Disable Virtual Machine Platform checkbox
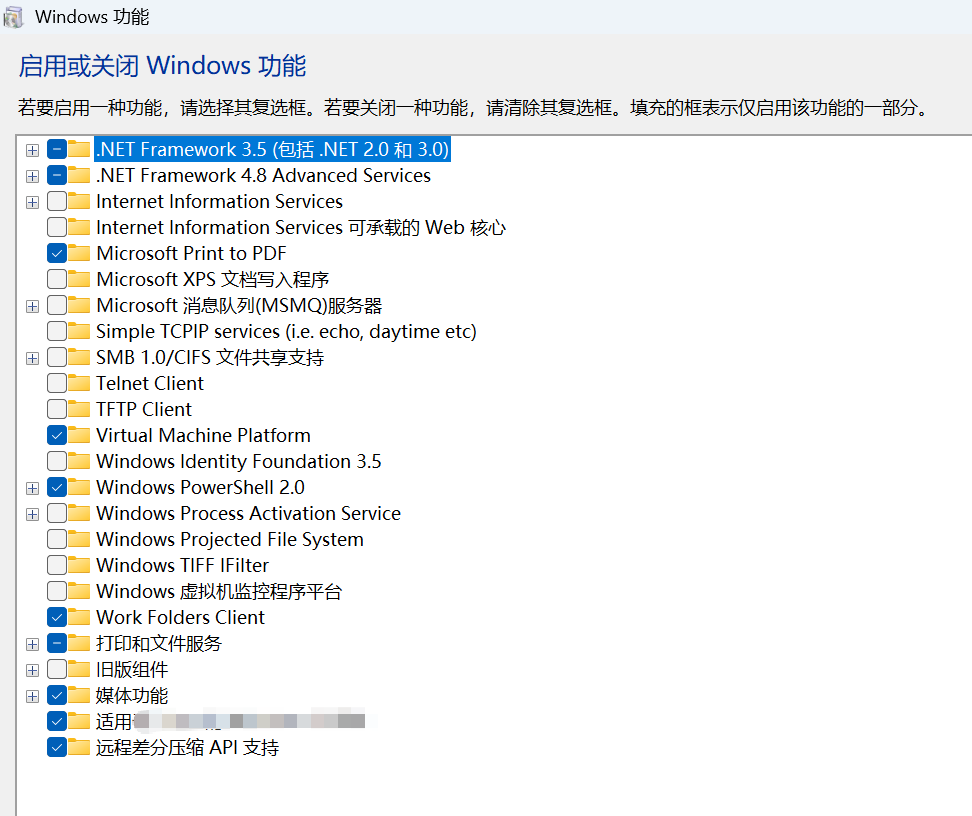 57,436
